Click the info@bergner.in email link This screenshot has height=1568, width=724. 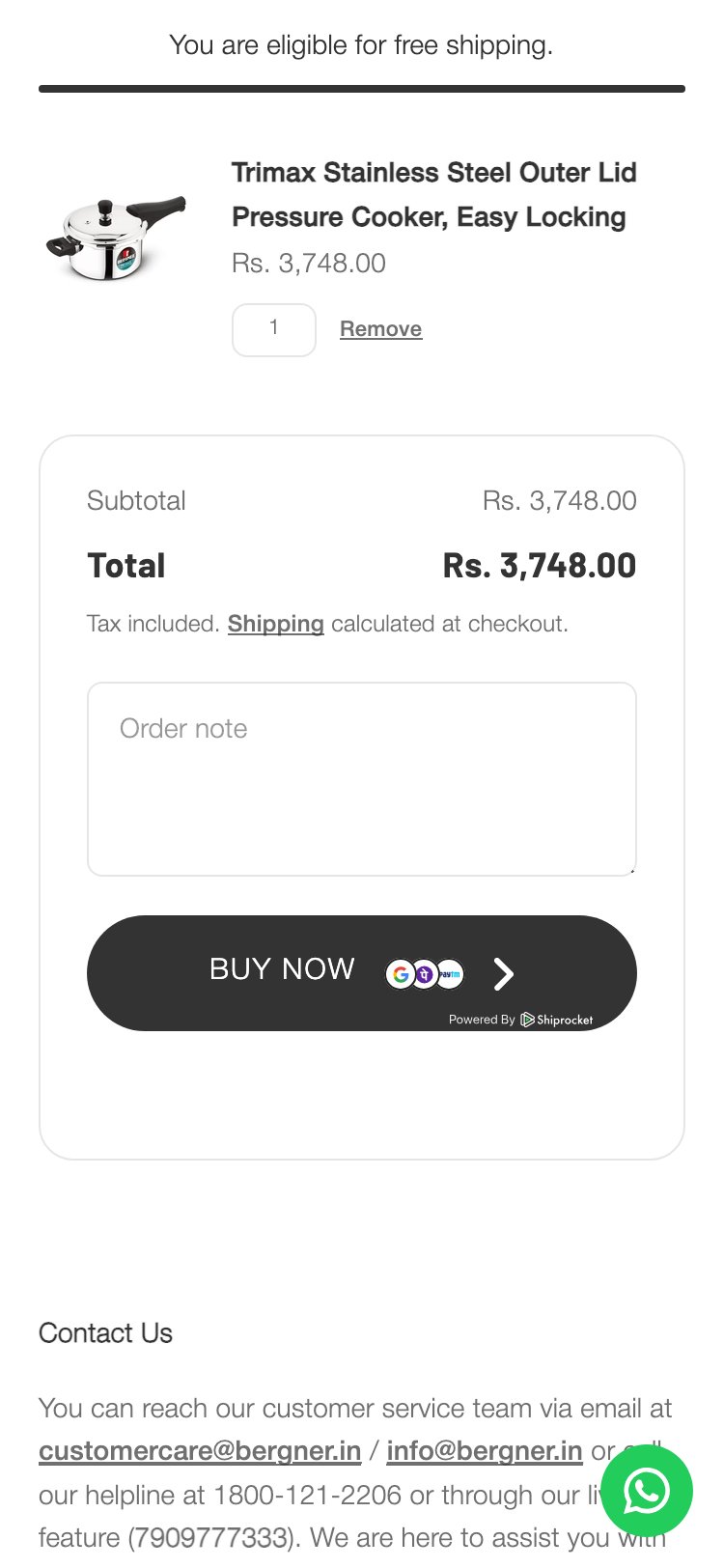pyautogui.click(x=484, y=1451)
